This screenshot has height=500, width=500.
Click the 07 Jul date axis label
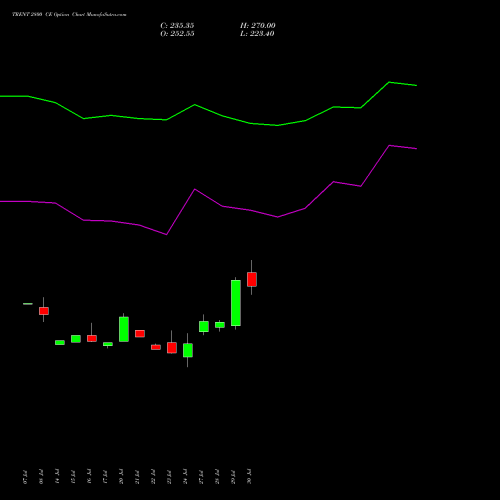[x=25, y=477]
